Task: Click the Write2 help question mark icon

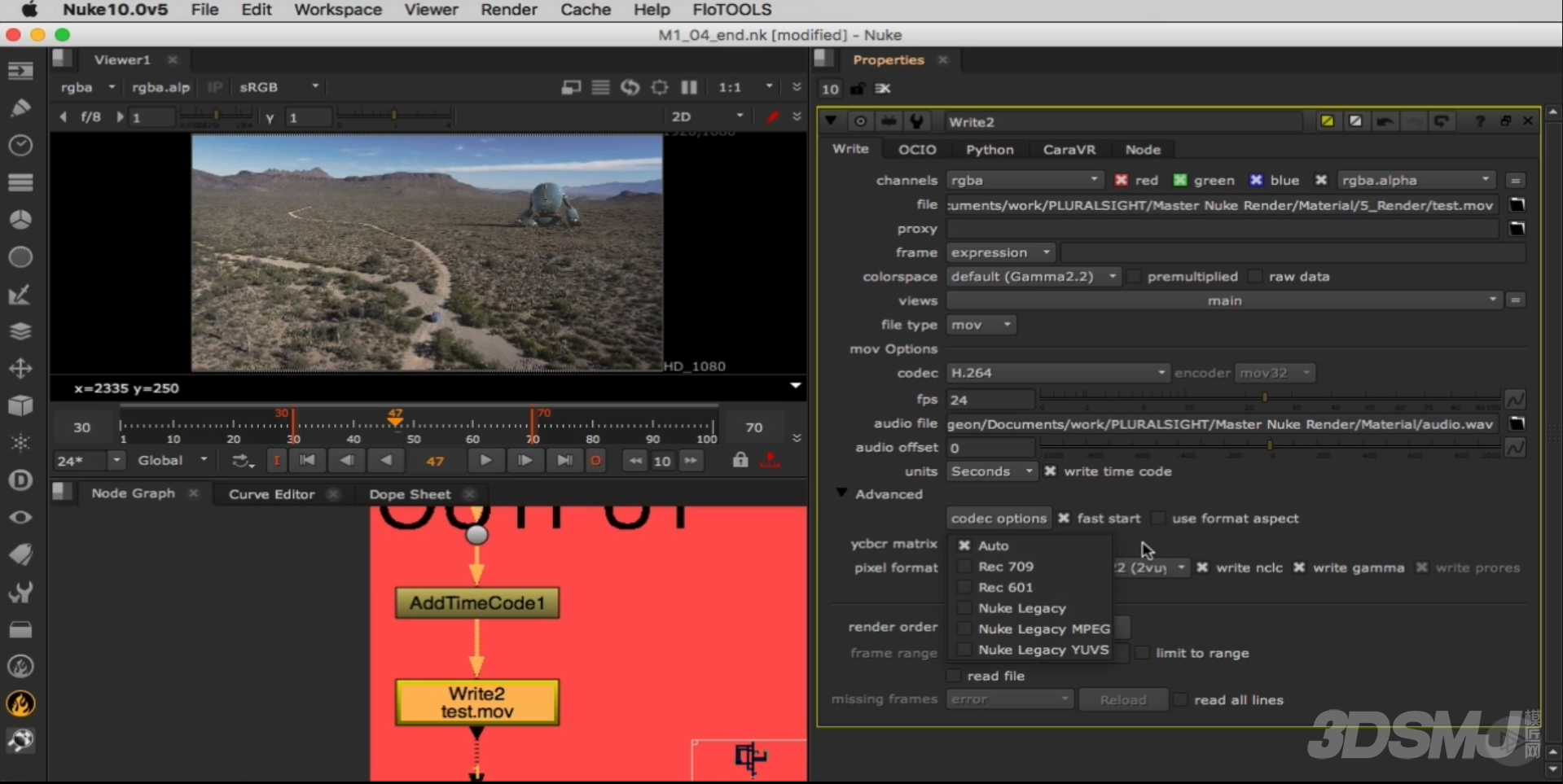Action: coord(1480,121)
